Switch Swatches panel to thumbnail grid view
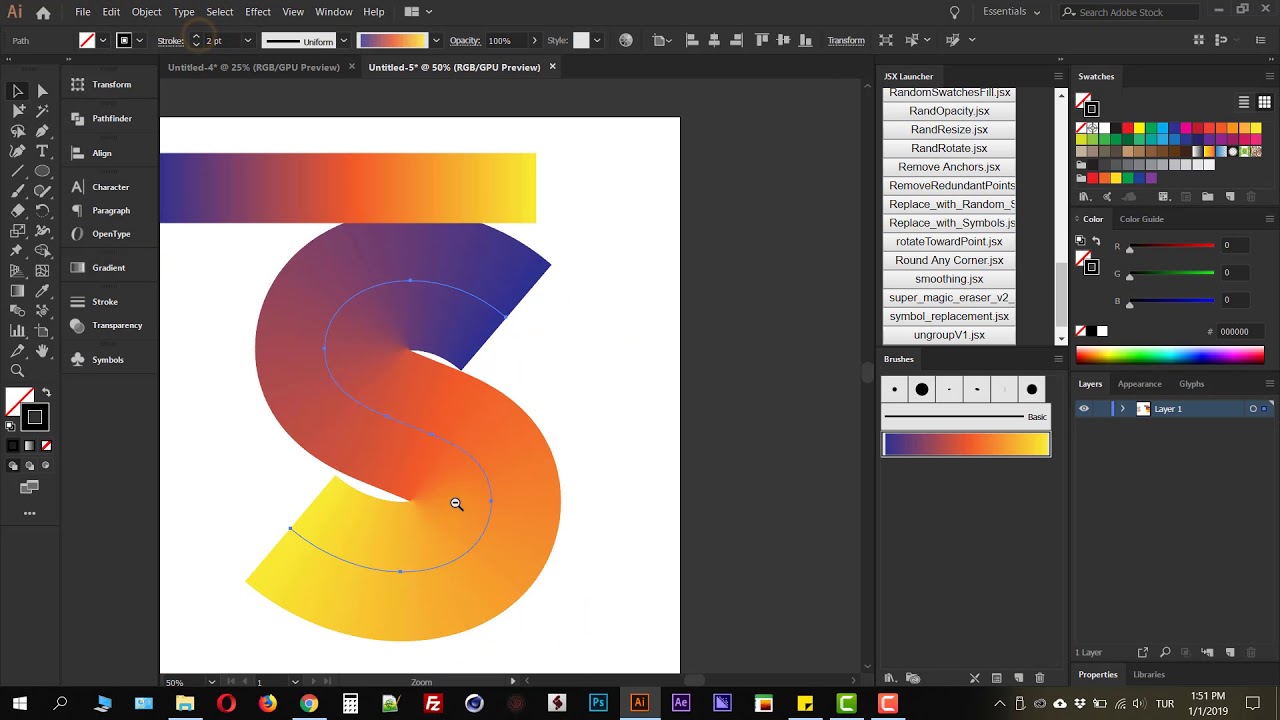This screenshot has width=1280, height=720. point(1264,102)
